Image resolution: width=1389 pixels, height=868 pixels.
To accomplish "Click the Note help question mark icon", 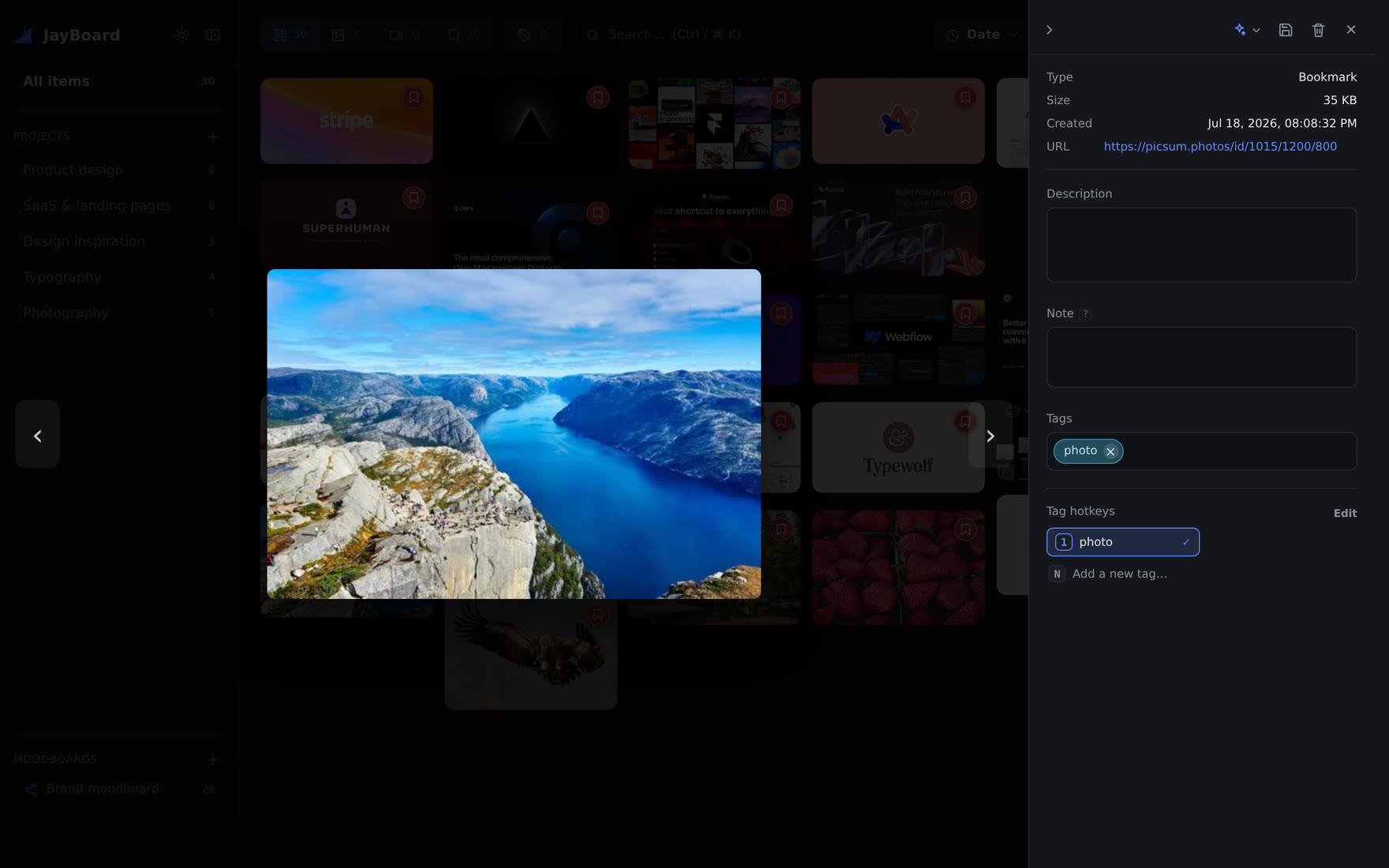I will point(1085,314).
